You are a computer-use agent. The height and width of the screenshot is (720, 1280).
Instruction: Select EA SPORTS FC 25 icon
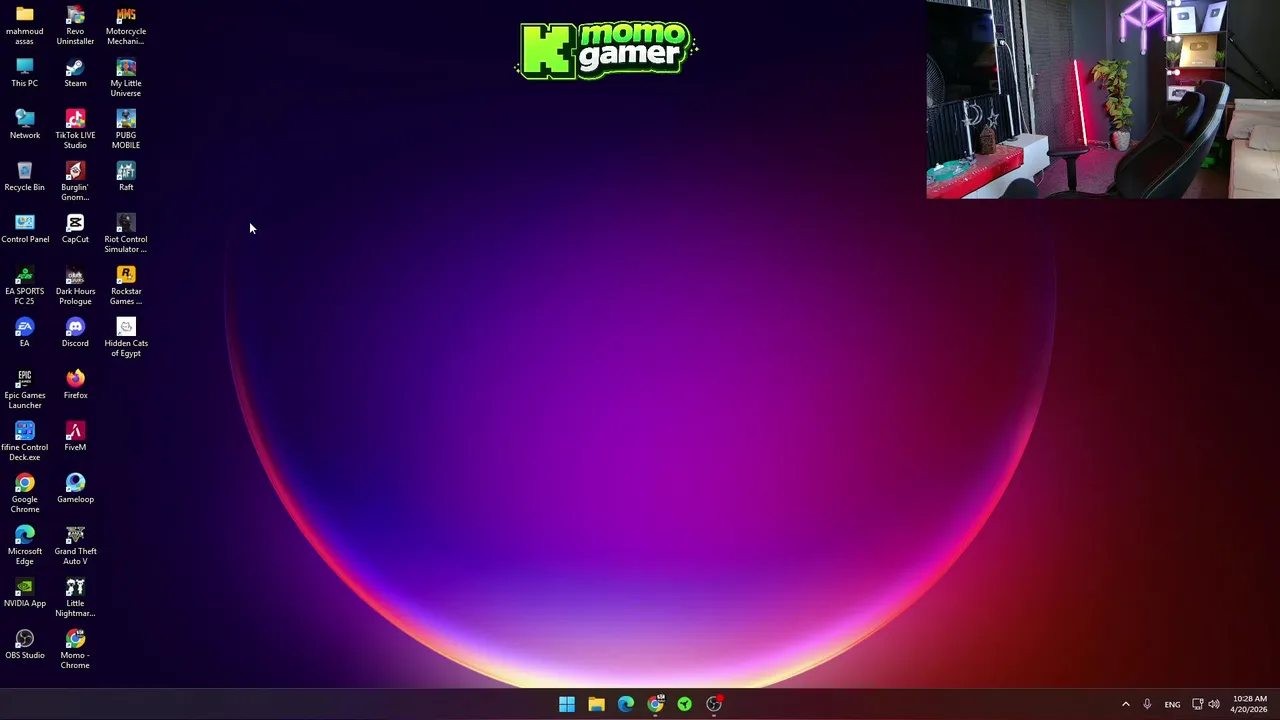[24, 286]
